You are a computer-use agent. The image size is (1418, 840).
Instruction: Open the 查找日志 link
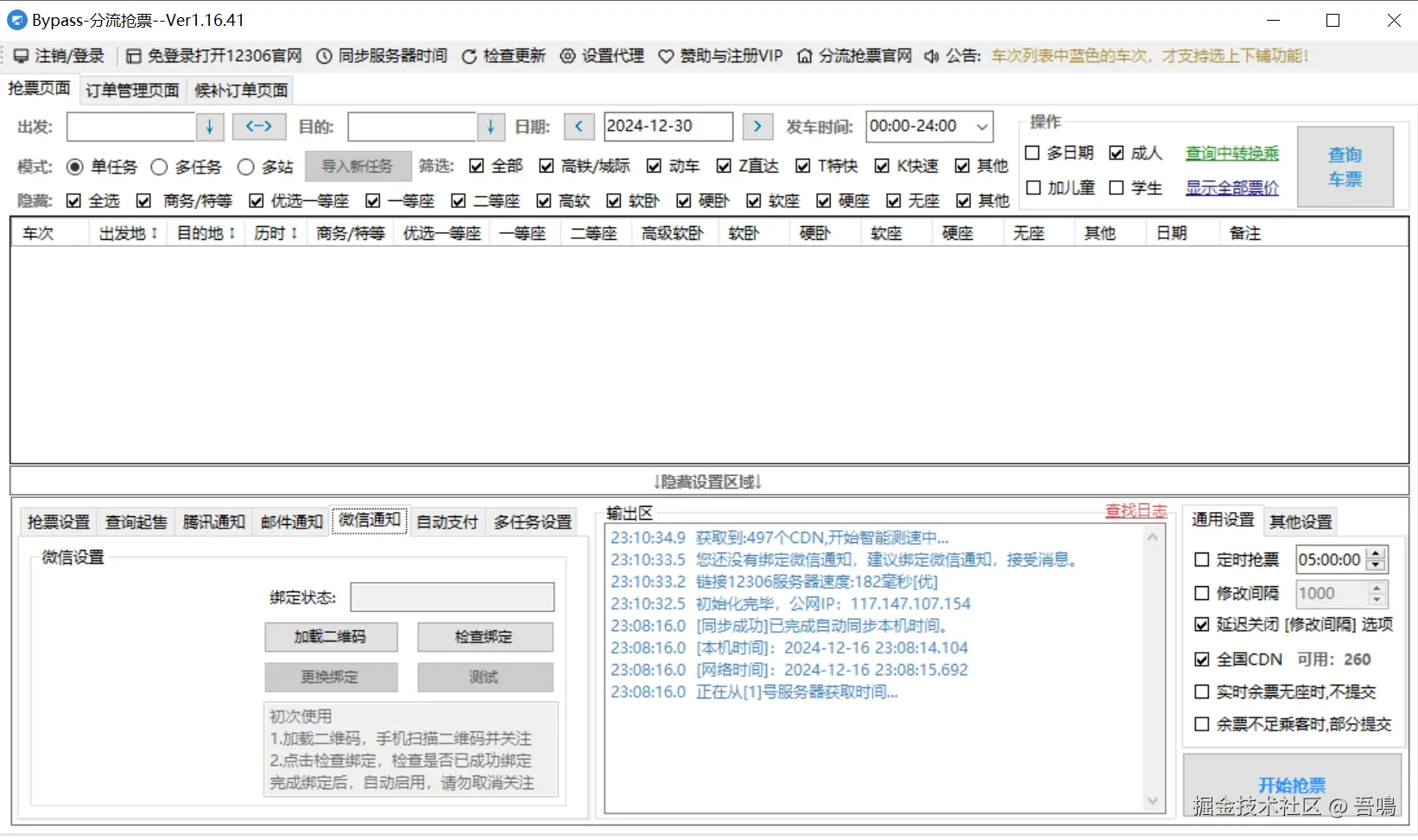click(x=1136, y=511)
